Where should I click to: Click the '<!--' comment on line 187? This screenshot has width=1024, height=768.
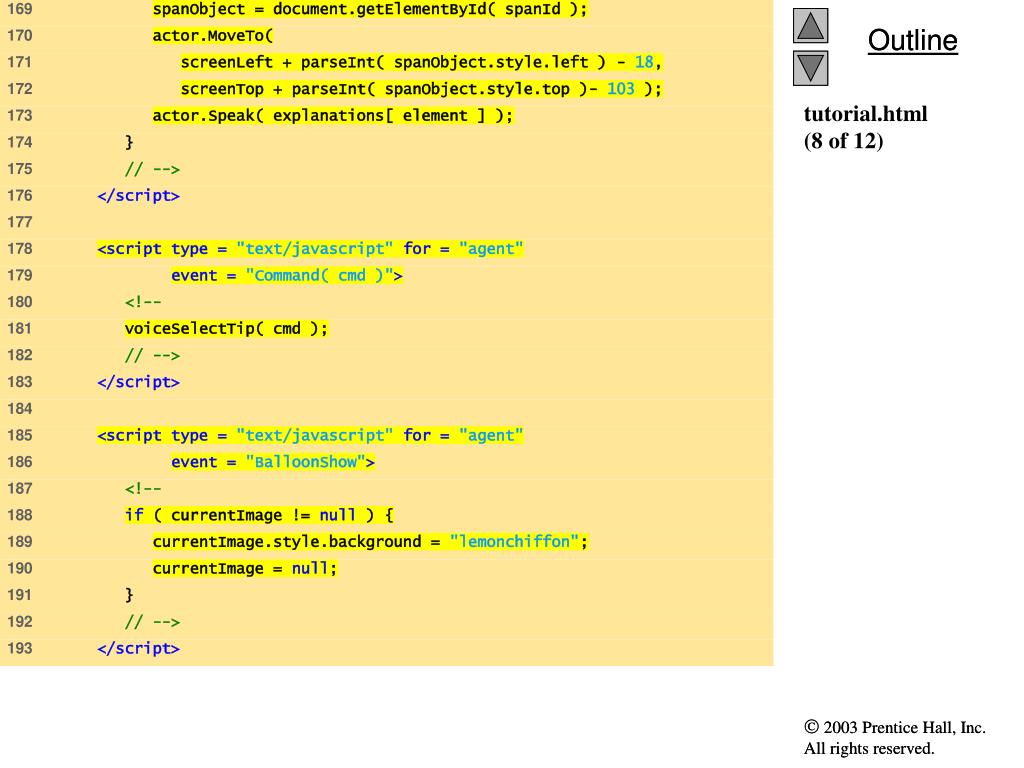click(x=143, y=488)
